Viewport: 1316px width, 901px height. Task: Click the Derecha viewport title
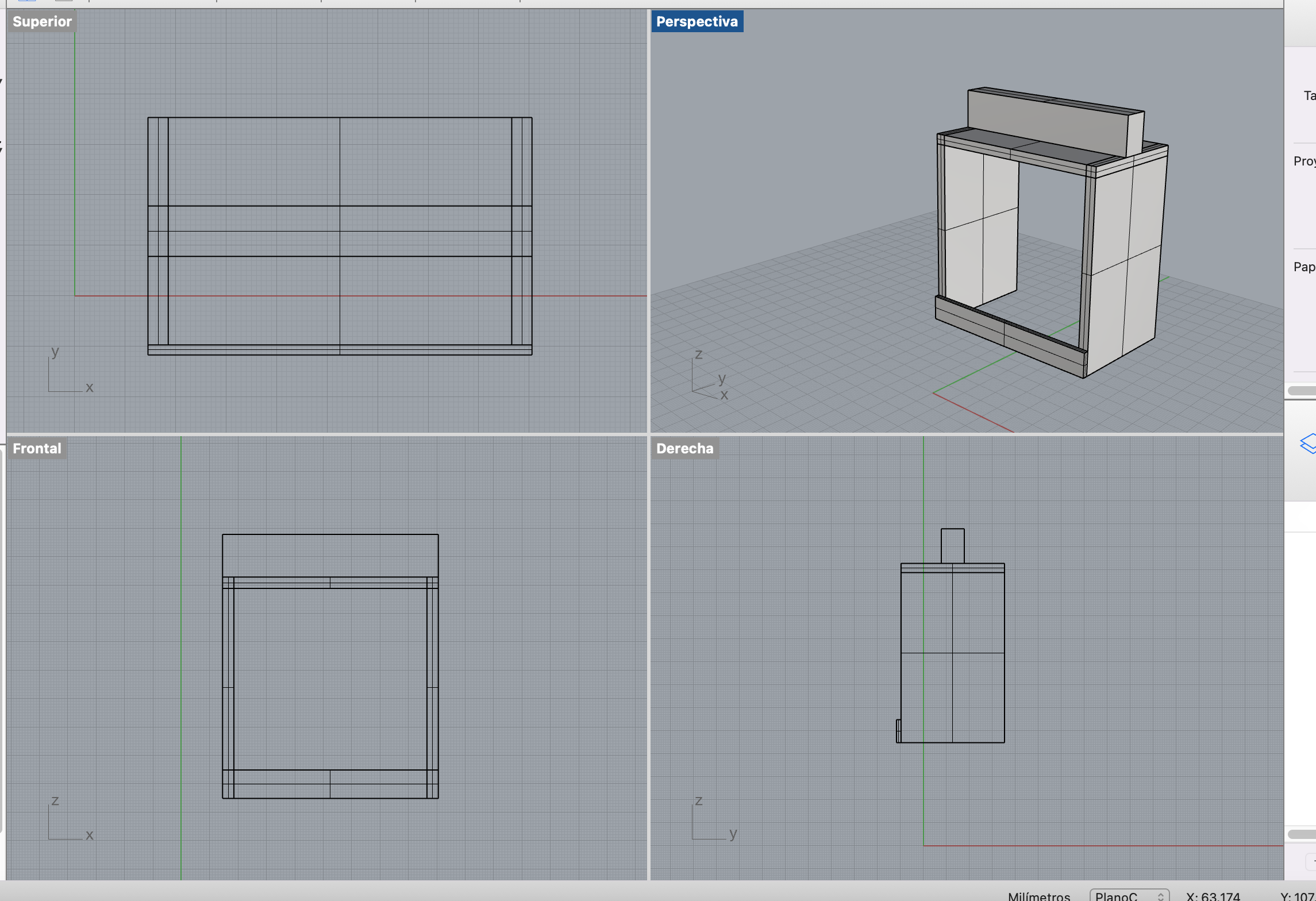coord(684,449)
